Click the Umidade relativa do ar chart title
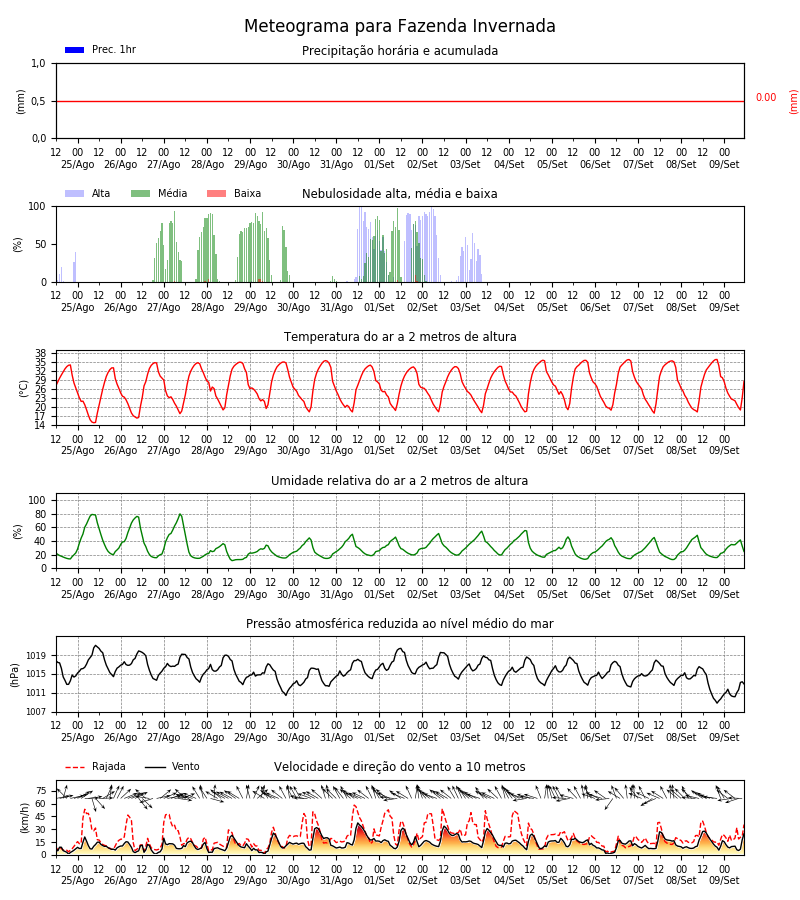 click(400, 480)
